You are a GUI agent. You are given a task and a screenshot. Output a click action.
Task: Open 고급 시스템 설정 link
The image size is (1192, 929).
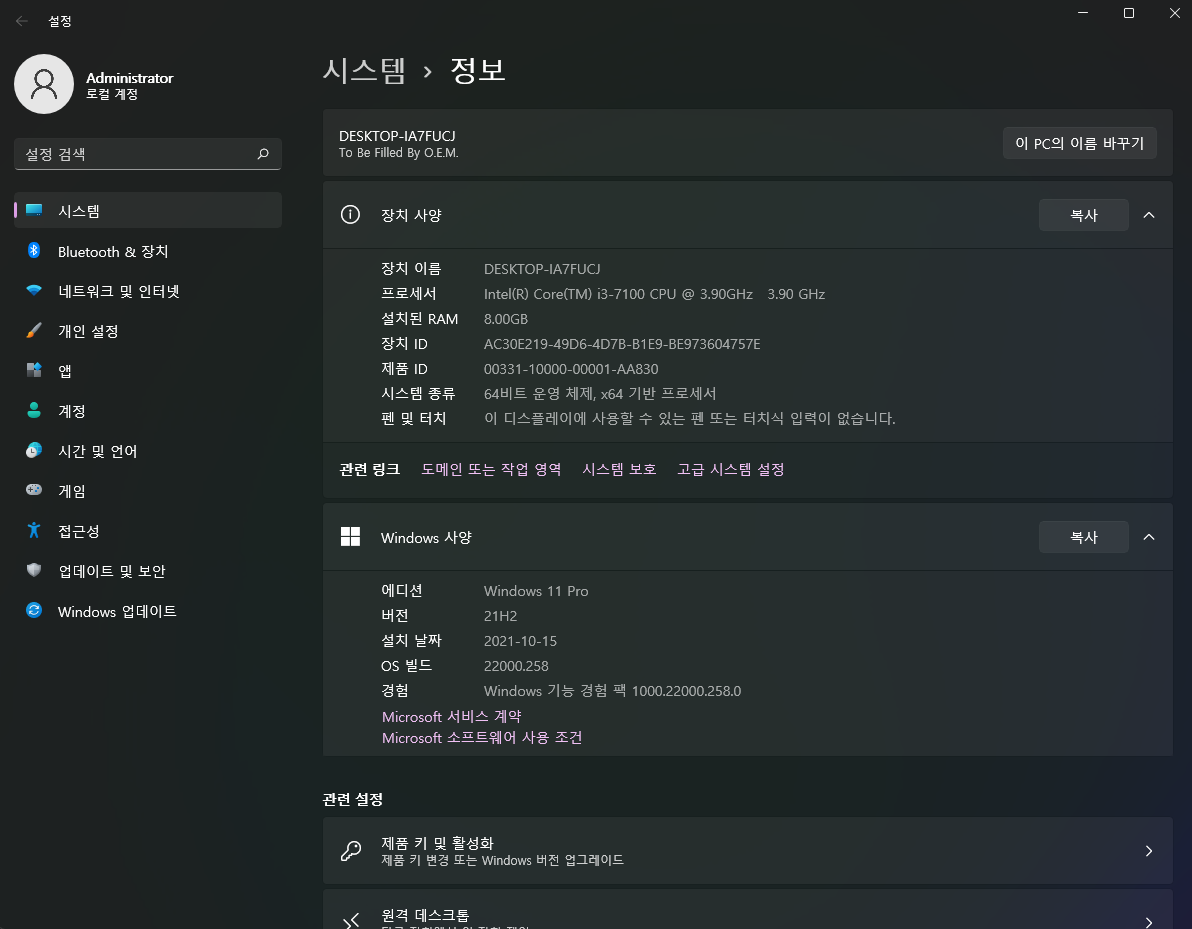731,469
